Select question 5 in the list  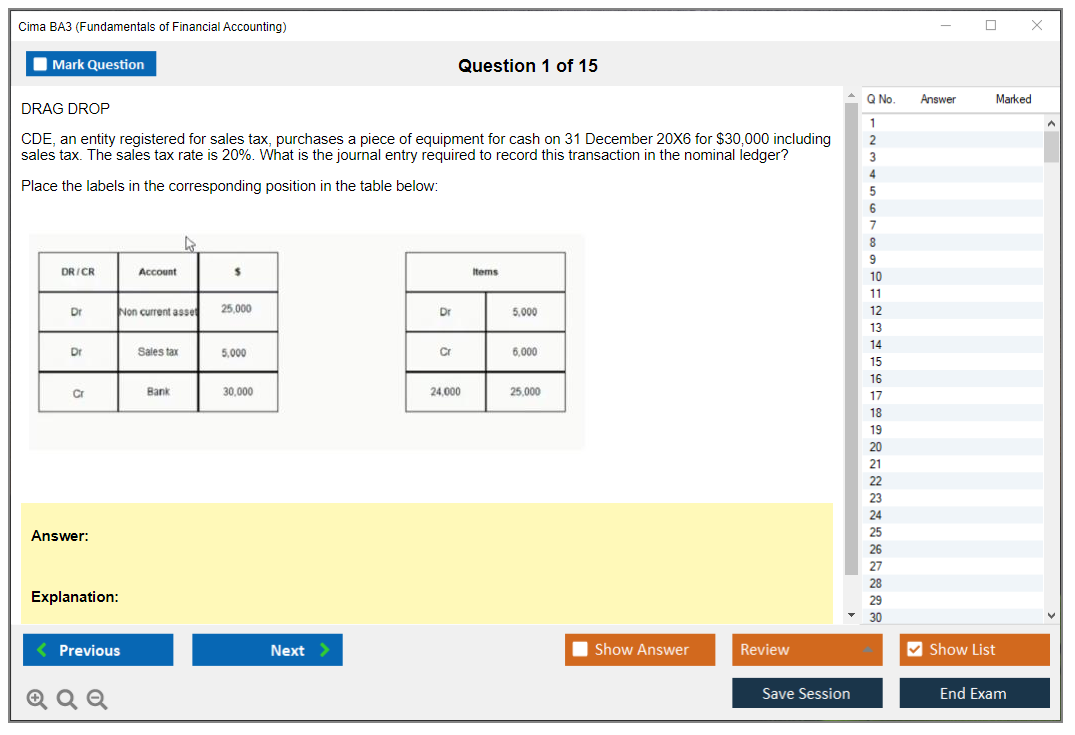point(873,191)
